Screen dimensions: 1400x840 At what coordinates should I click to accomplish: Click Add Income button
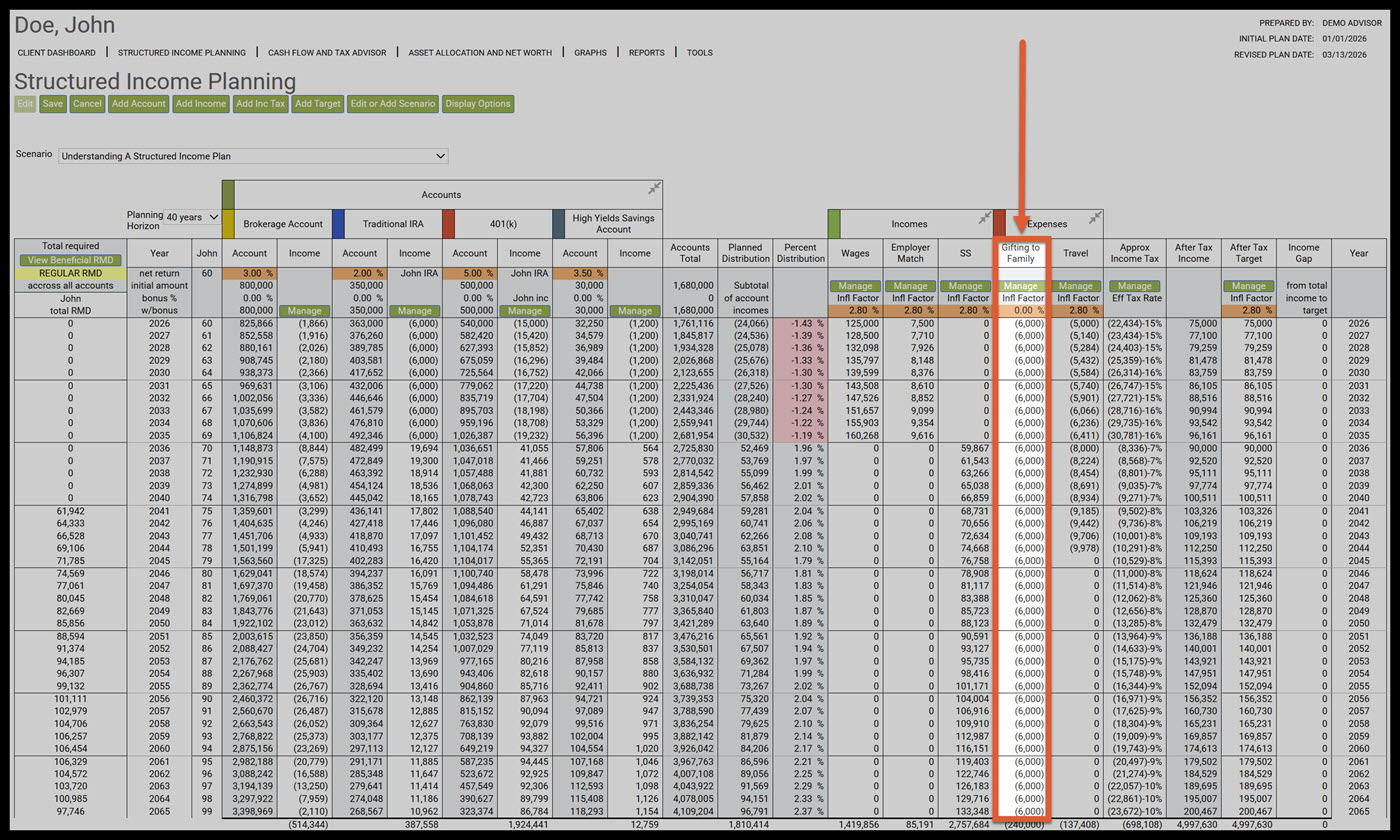[200, 103]
